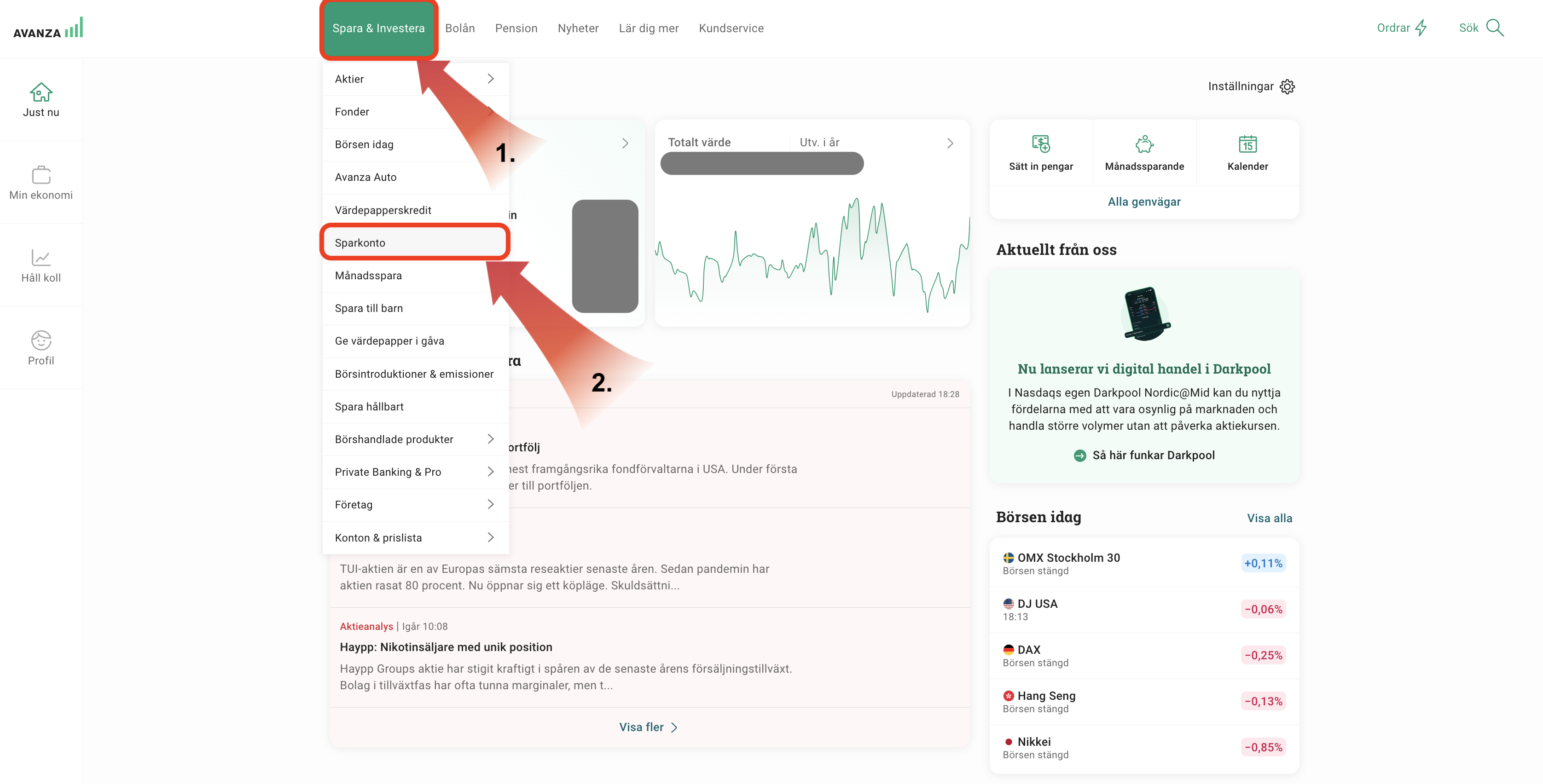Expand the Konton & prislista submenu
This screenshot has height=784, width=1543.
tap(490, 537)
